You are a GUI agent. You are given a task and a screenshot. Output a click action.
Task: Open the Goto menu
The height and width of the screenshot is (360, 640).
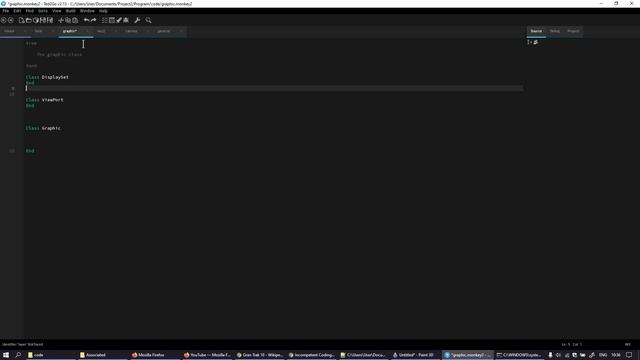point(42,11)
